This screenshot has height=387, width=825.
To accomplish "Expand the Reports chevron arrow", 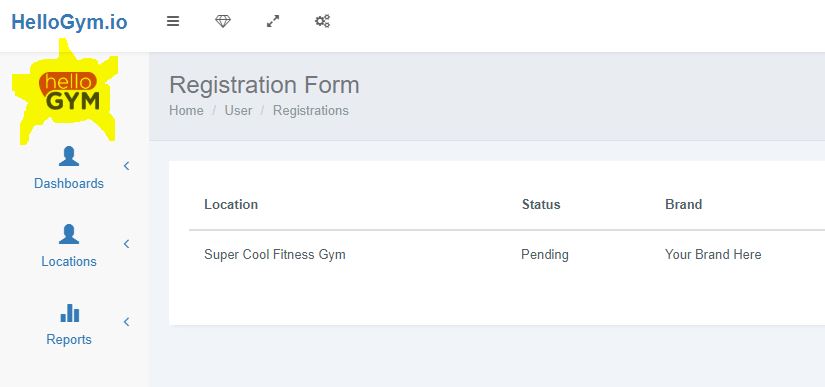I will point(126,322).
